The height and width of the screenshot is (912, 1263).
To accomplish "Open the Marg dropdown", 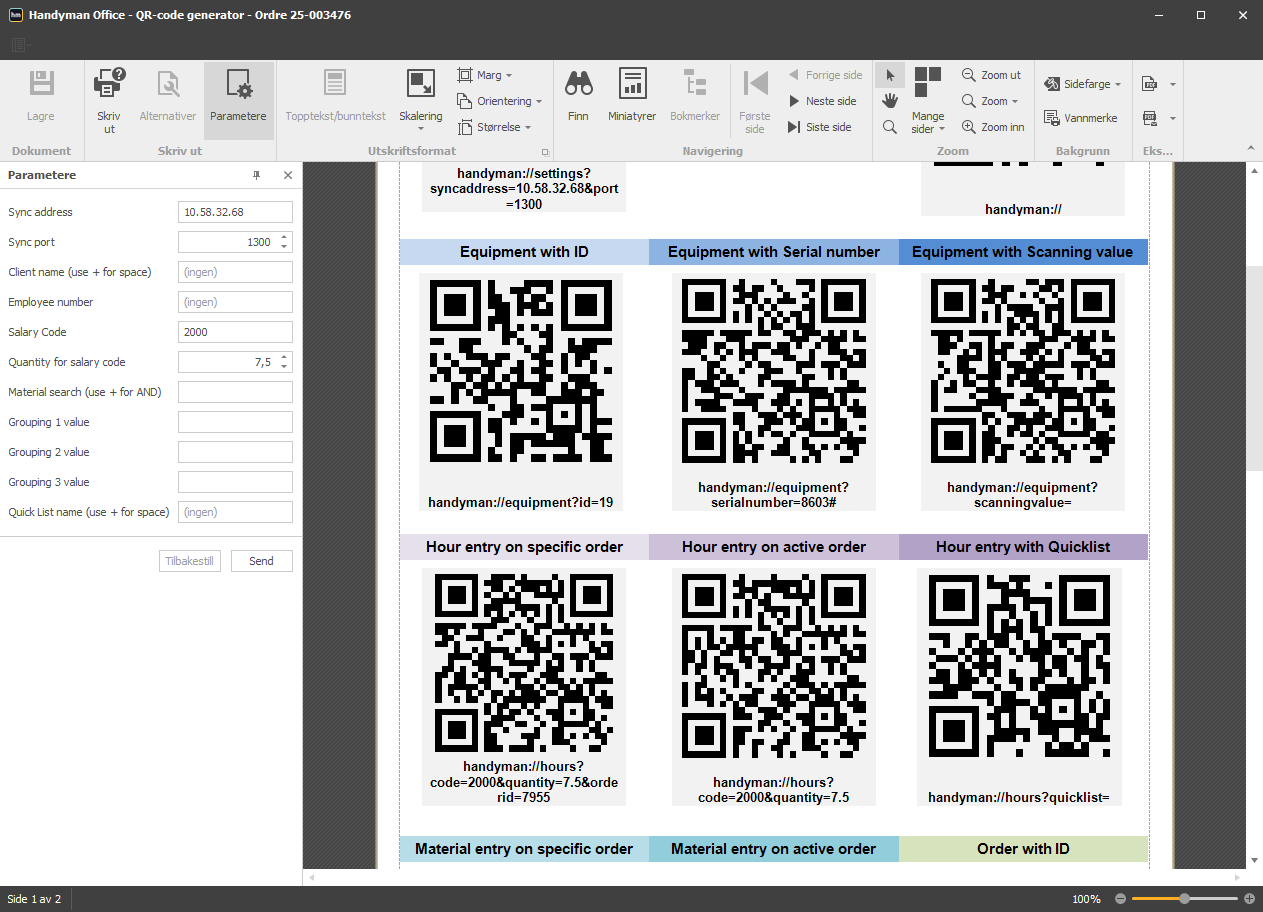I will (x=485, y=75).
